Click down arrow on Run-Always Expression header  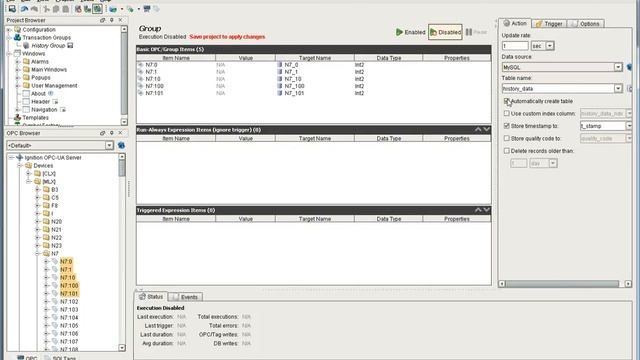(487, 129)
